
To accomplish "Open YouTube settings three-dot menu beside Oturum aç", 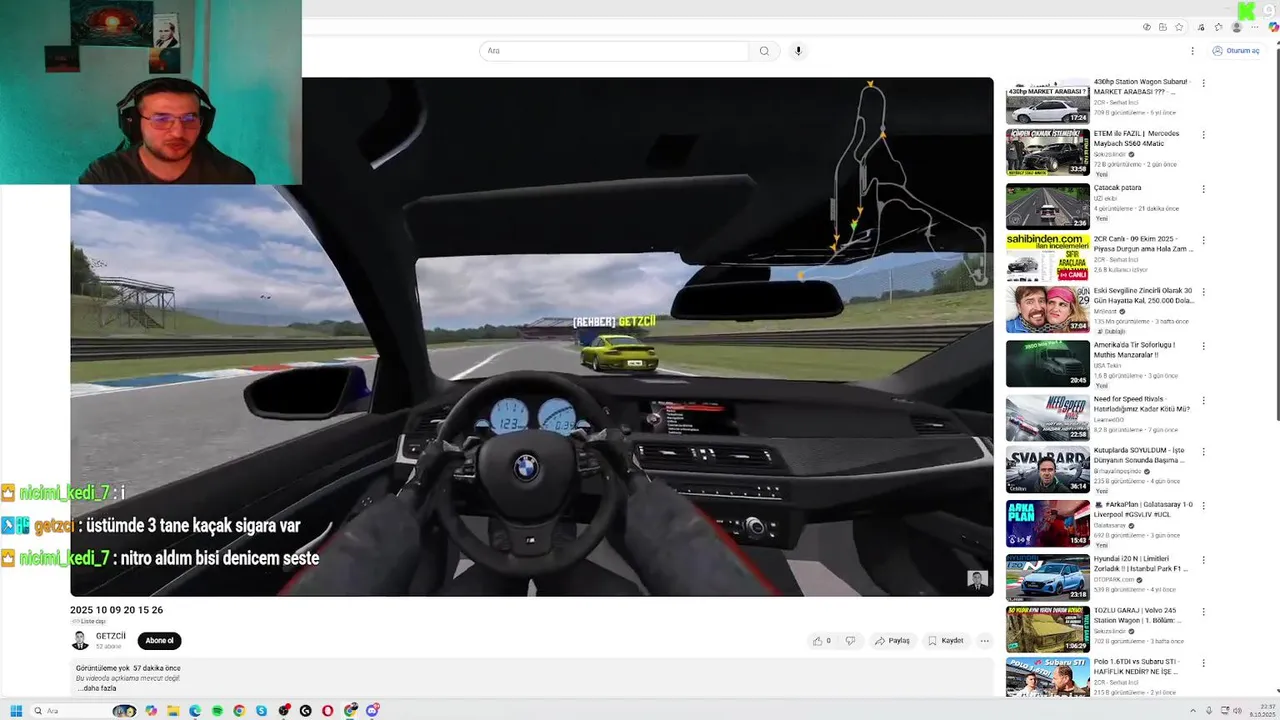I will pyautogui.click(x=1192, y=51).
